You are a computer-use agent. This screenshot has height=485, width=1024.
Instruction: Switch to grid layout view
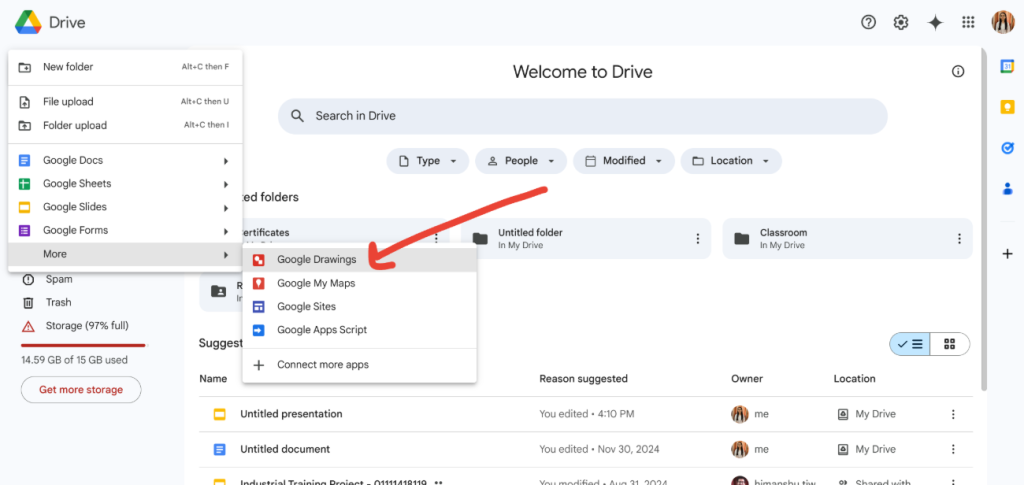click(x=949, y=344)
